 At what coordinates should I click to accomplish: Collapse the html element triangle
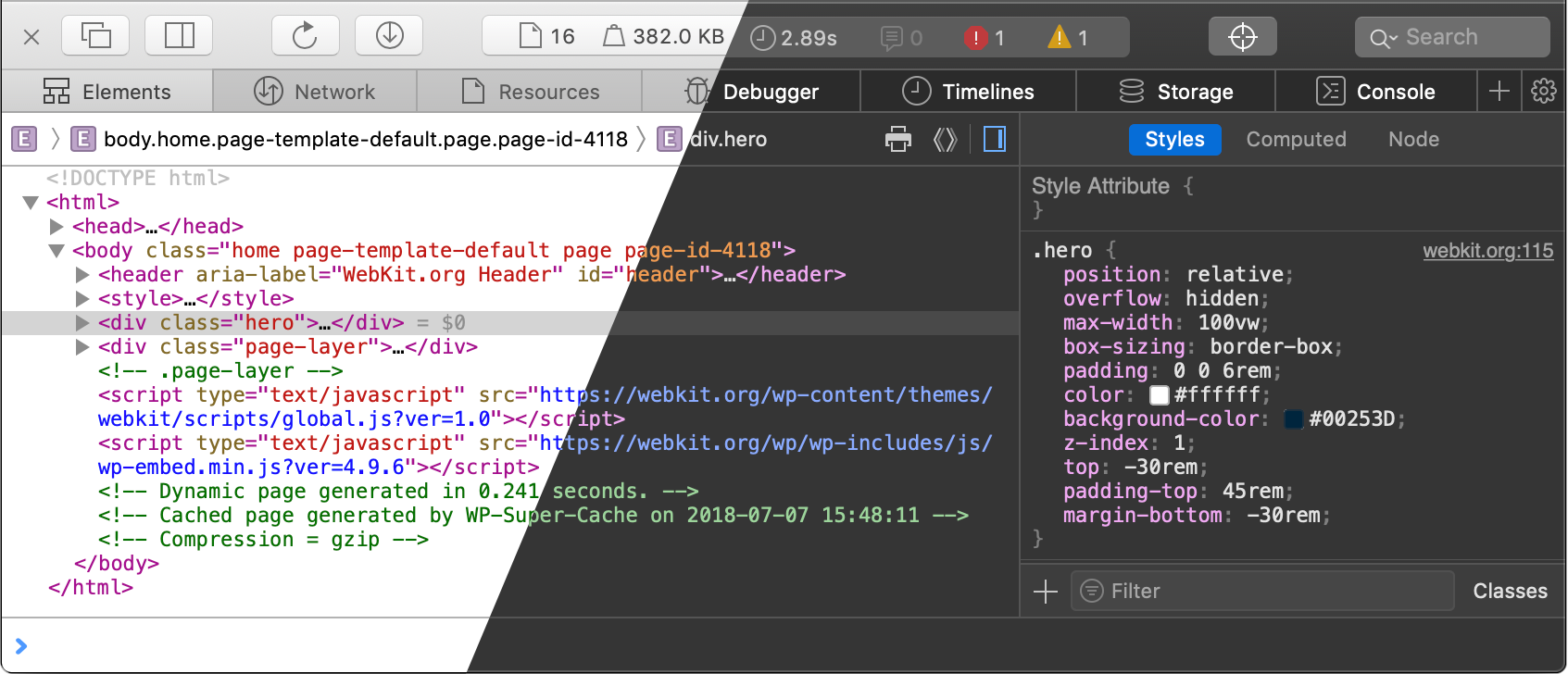(x=31, y=202)
